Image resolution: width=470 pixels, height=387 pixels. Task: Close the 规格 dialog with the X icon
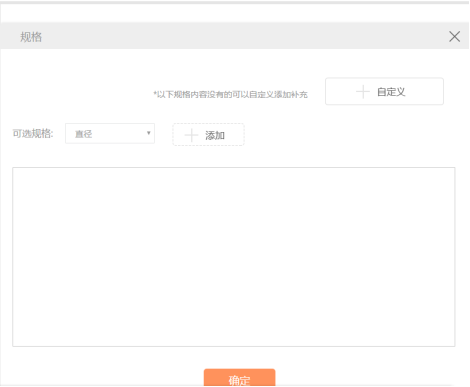[x=454, y=36]
